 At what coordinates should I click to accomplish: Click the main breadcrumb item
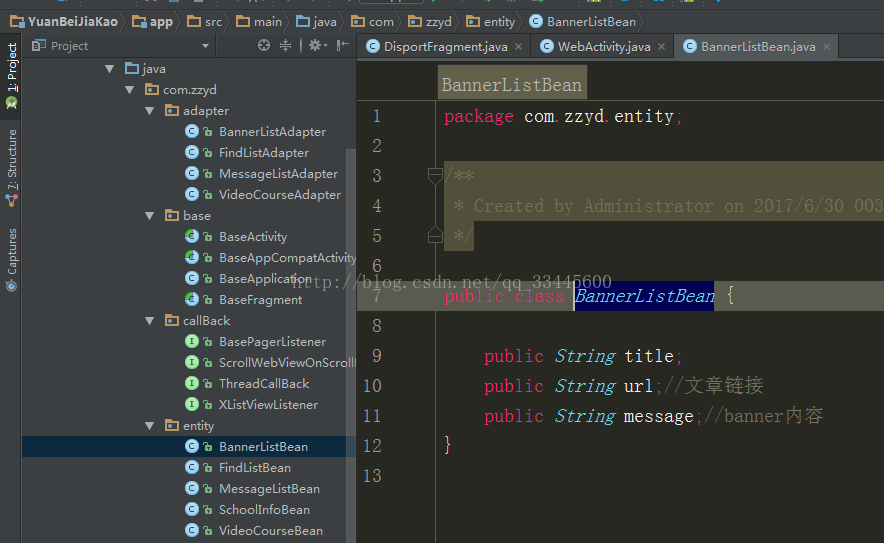tap(259, 22)
